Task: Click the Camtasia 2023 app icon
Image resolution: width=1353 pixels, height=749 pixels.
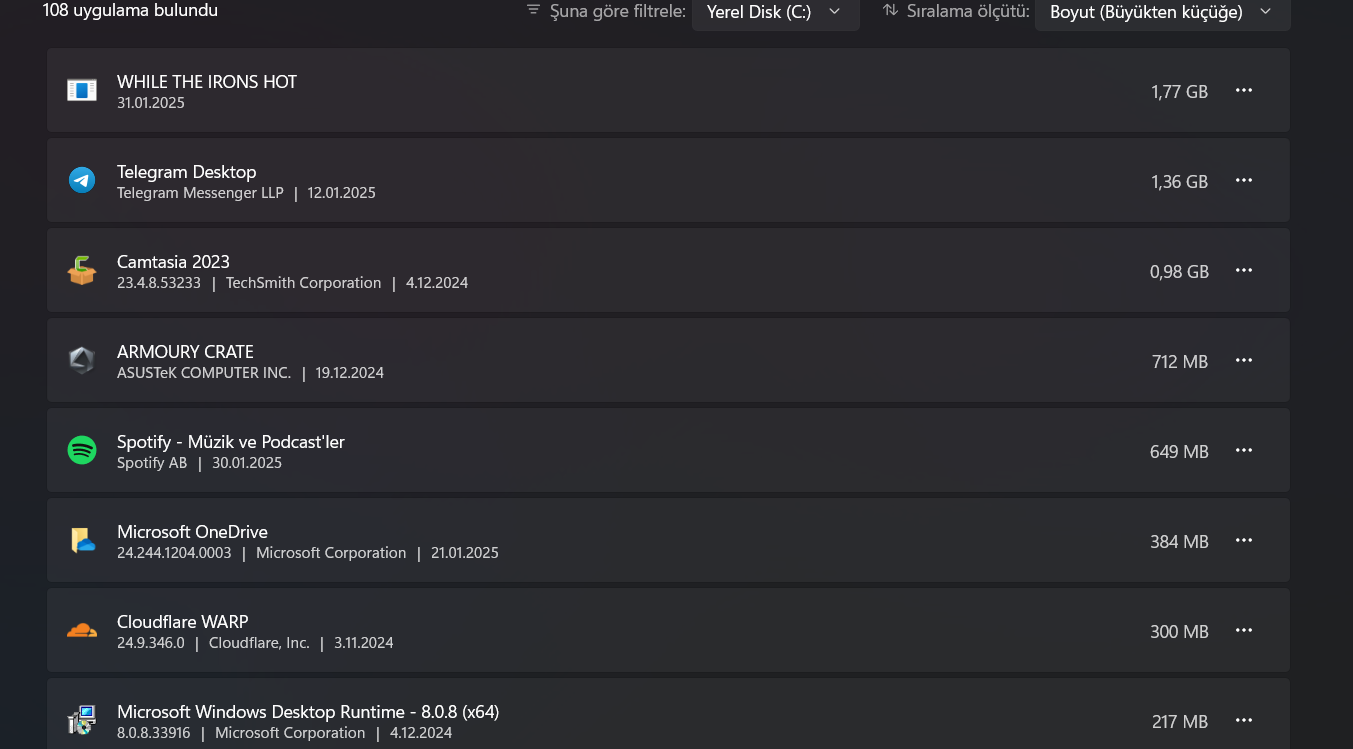Action: point(82,271)
